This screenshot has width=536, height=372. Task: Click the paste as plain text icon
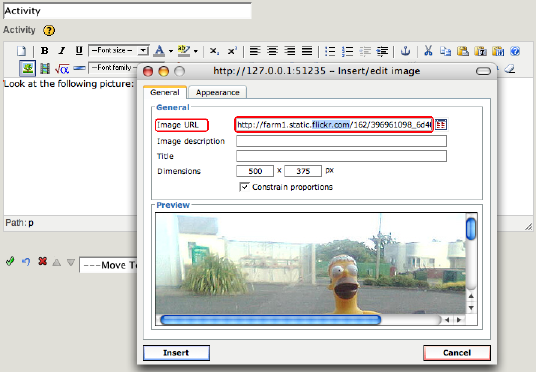481,51
